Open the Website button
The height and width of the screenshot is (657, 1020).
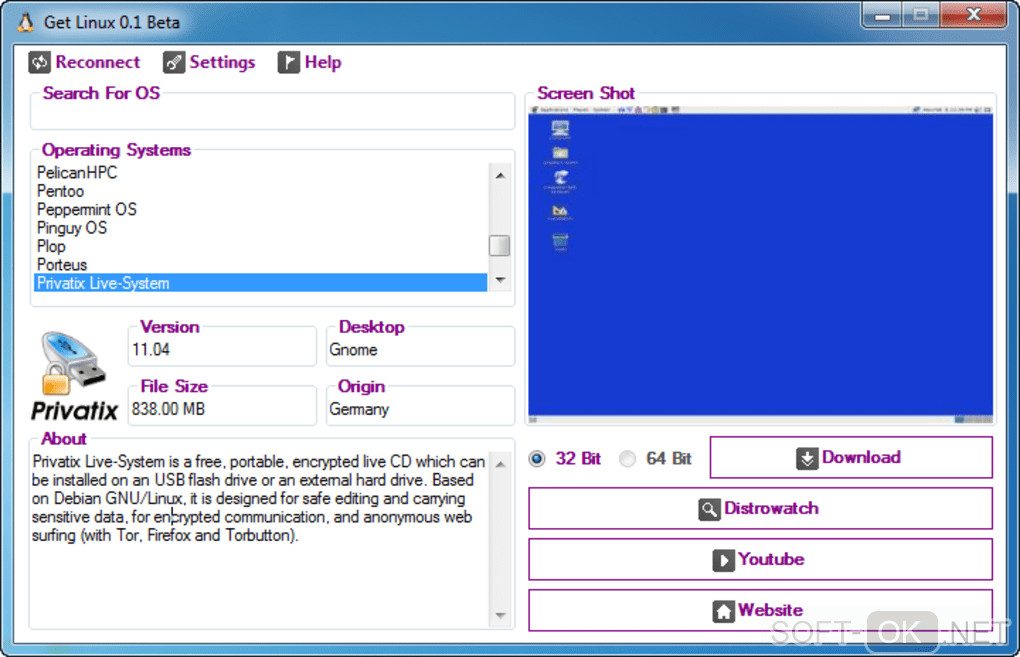760,610
